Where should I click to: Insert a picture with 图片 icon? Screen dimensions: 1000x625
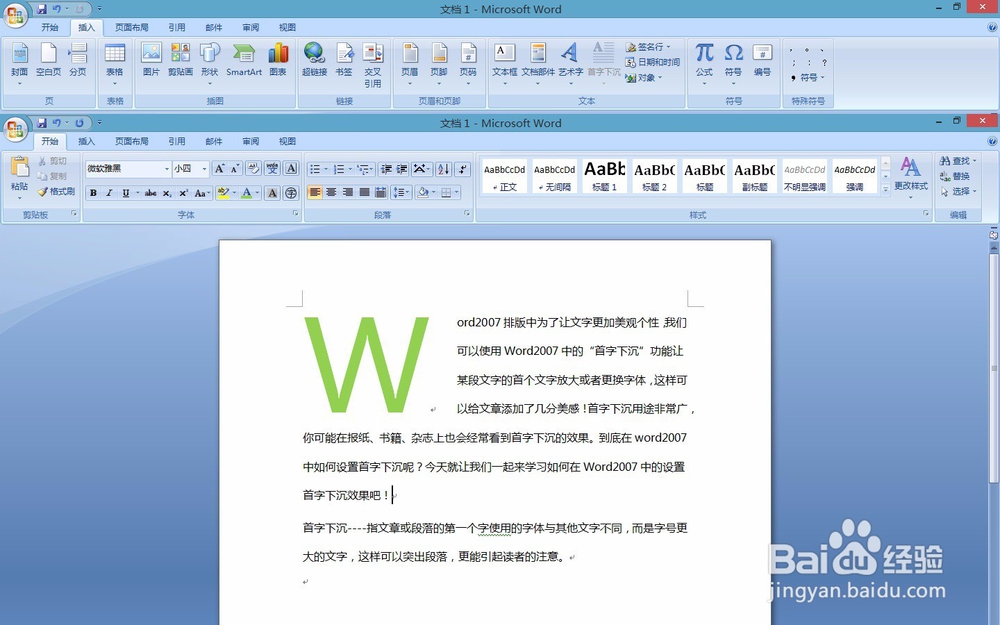[151, 61]
